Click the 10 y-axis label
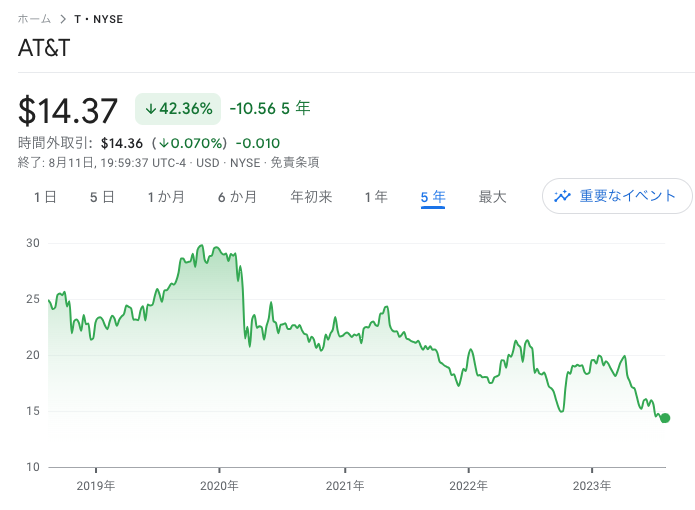695x510 pixels. [x=33, y=467]
